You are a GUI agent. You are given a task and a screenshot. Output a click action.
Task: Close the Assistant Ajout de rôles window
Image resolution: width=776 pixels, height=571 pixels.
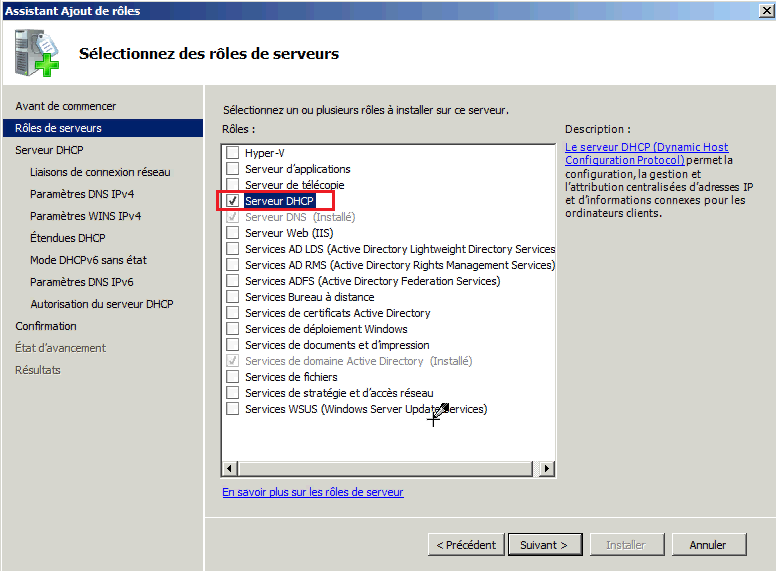pyautogui.click(x=767, y=10)
